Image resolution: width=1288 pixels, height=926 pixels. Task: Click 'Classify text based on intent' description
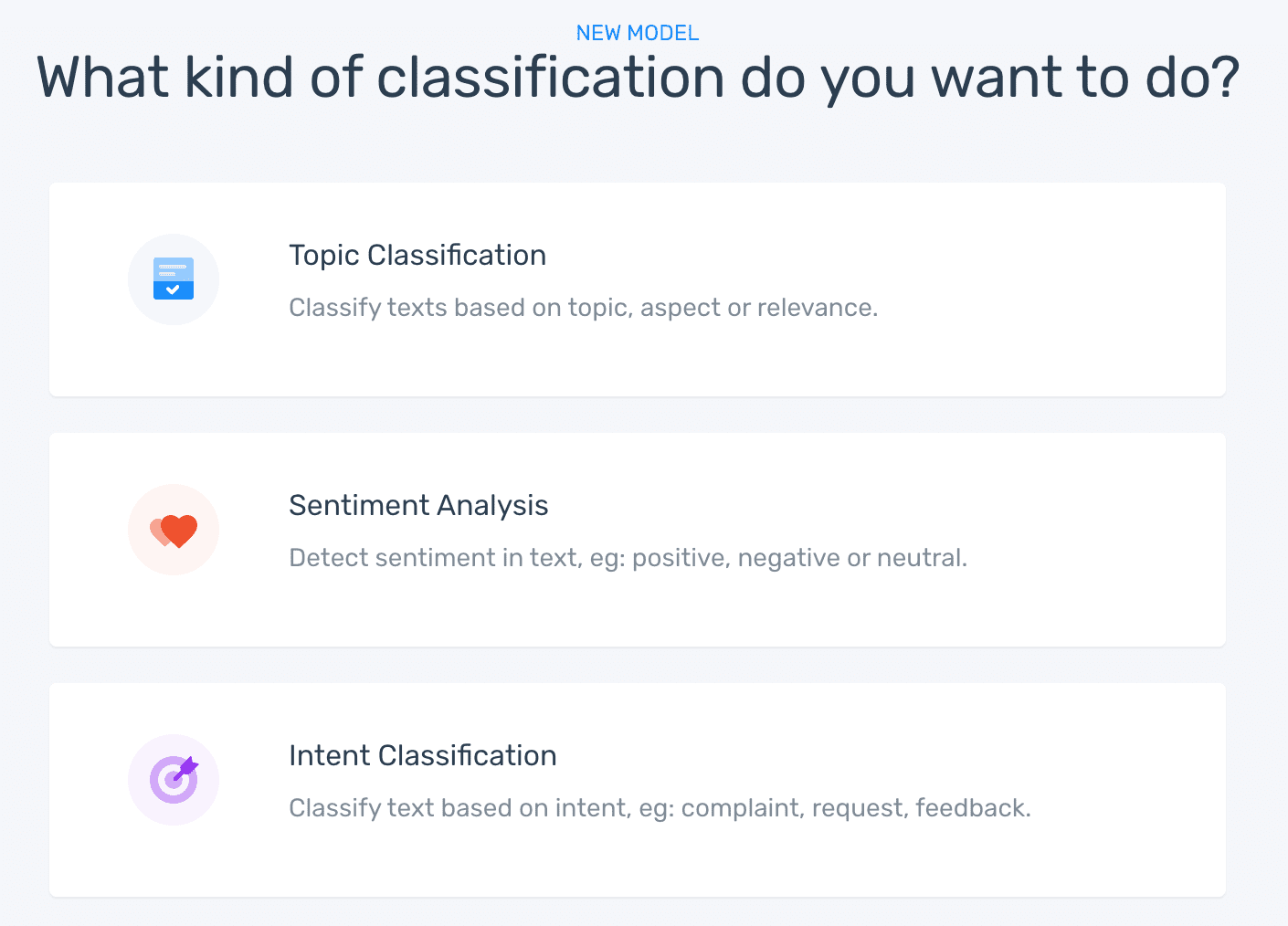660,808
